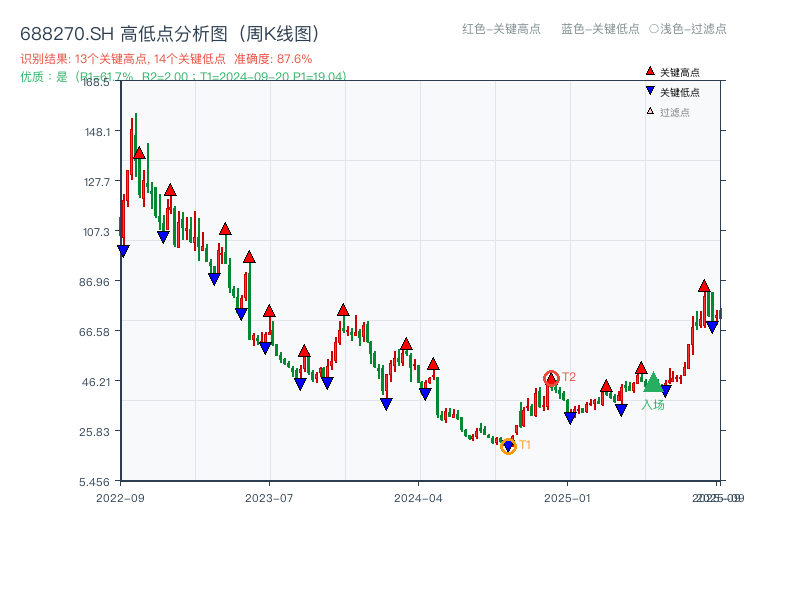Click the topmost red high-point triangle at the 148 peak

tap(137, 153)
